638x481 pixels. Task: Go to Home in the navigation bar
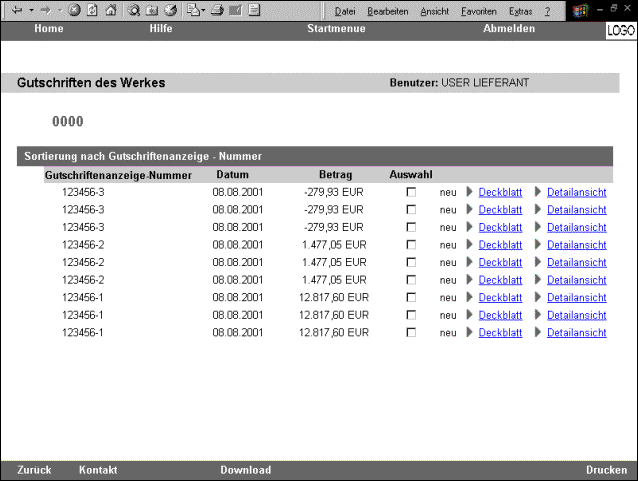[x=49, y=28]
